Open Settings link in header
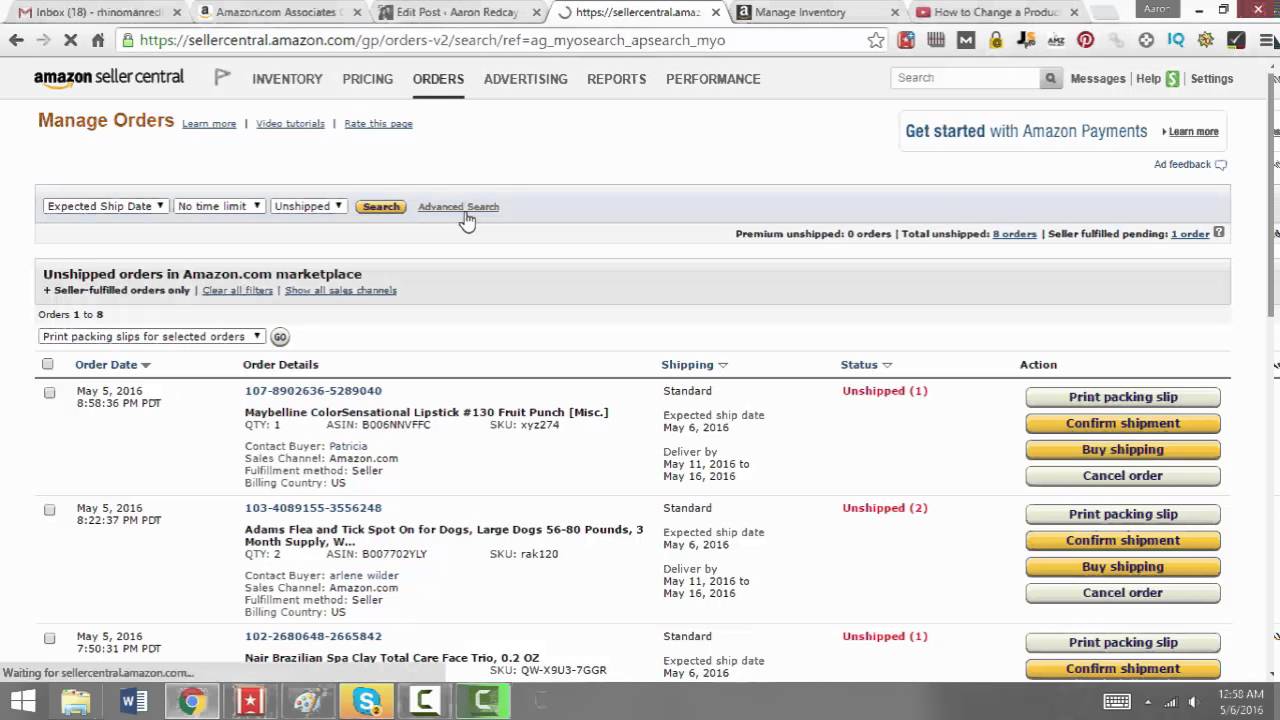This screenshot has height=720, width=1280. pos(1212,79)
